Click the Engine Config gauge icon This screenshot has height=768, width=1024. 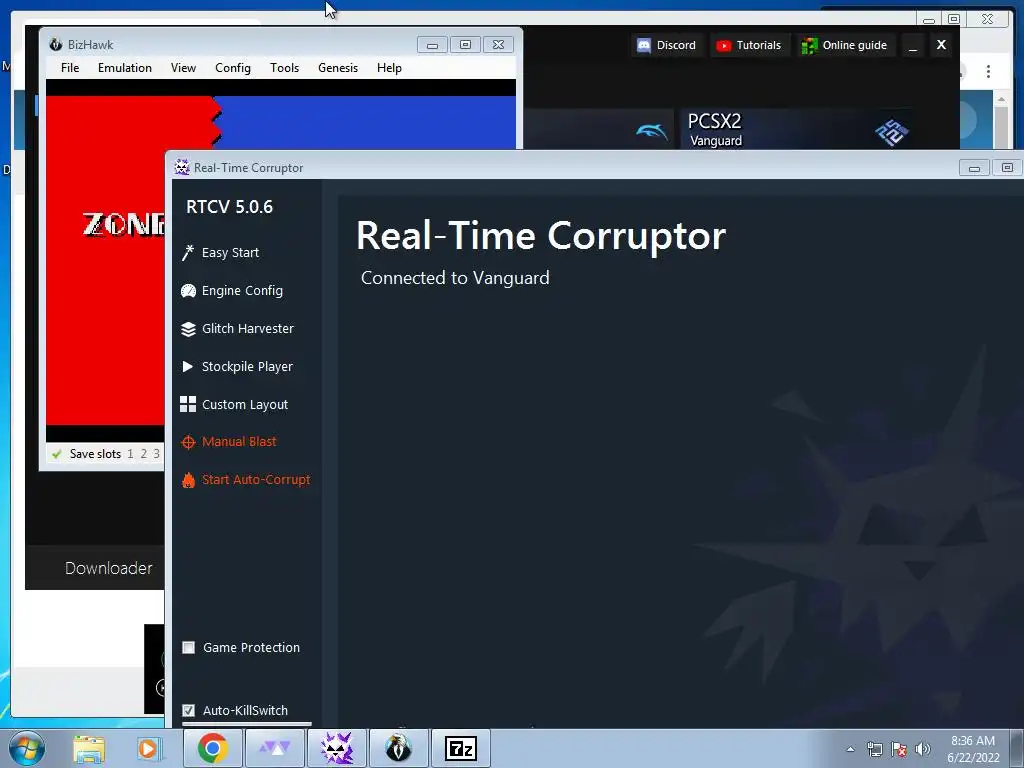coord(188,291)
